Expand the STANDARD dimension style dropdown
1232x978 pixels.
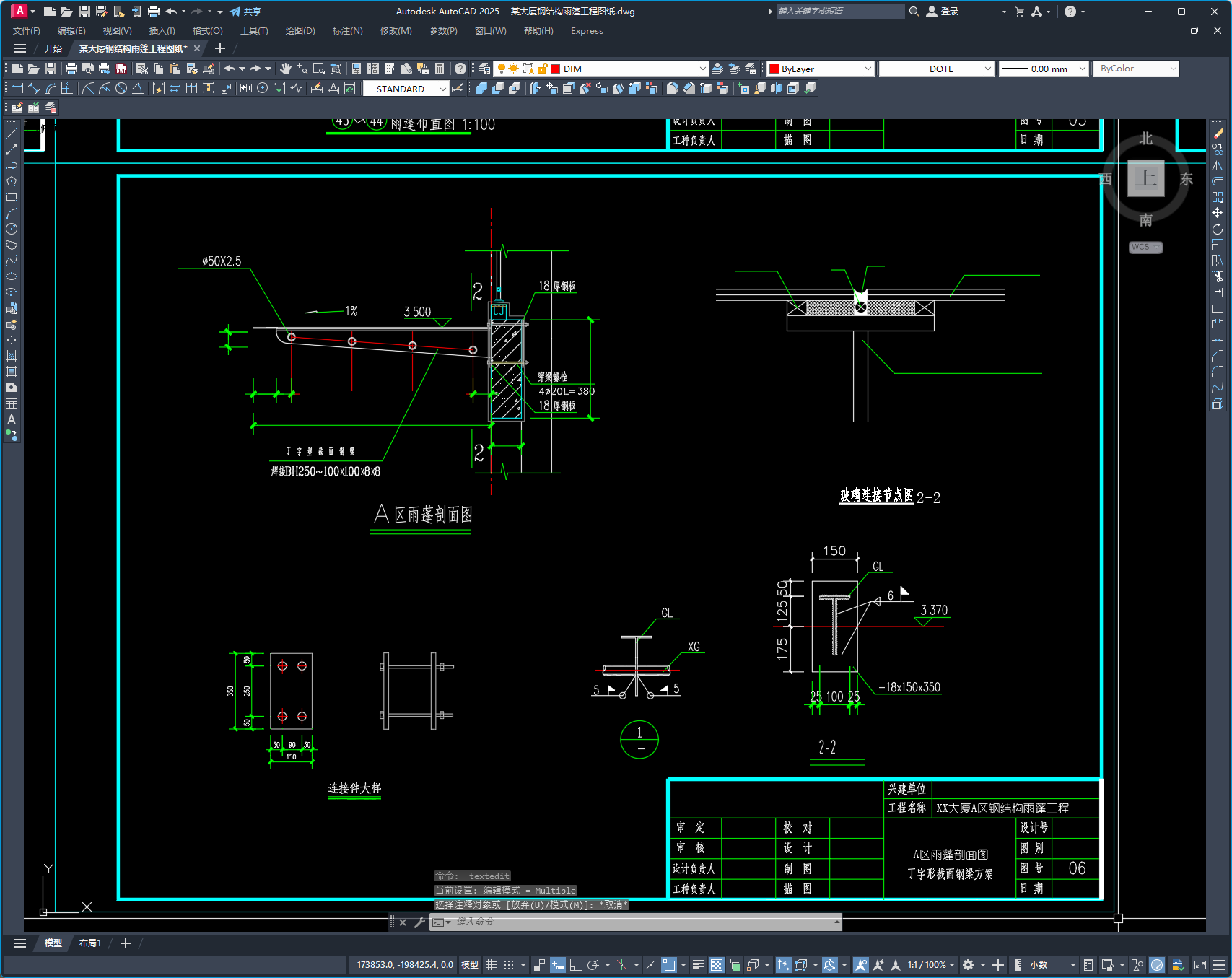coord(406,89)
